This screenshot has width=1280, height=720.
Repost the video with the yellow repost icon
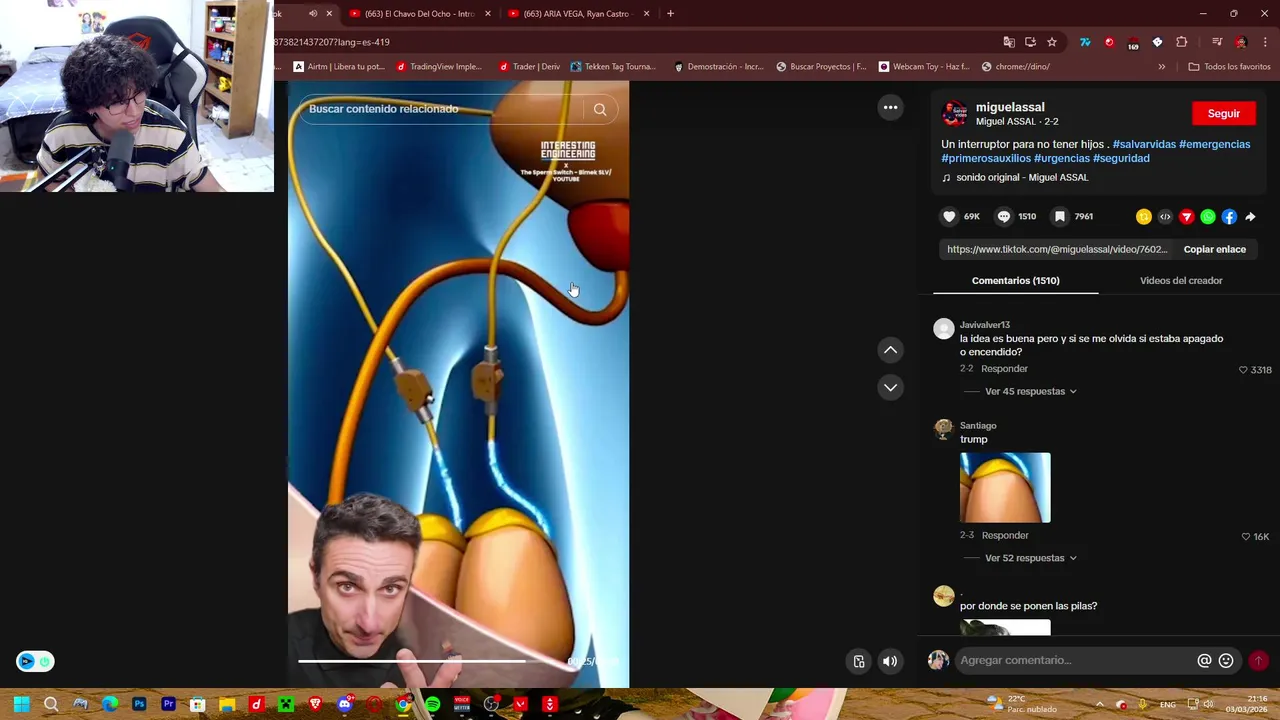(x=1144, y=216)
